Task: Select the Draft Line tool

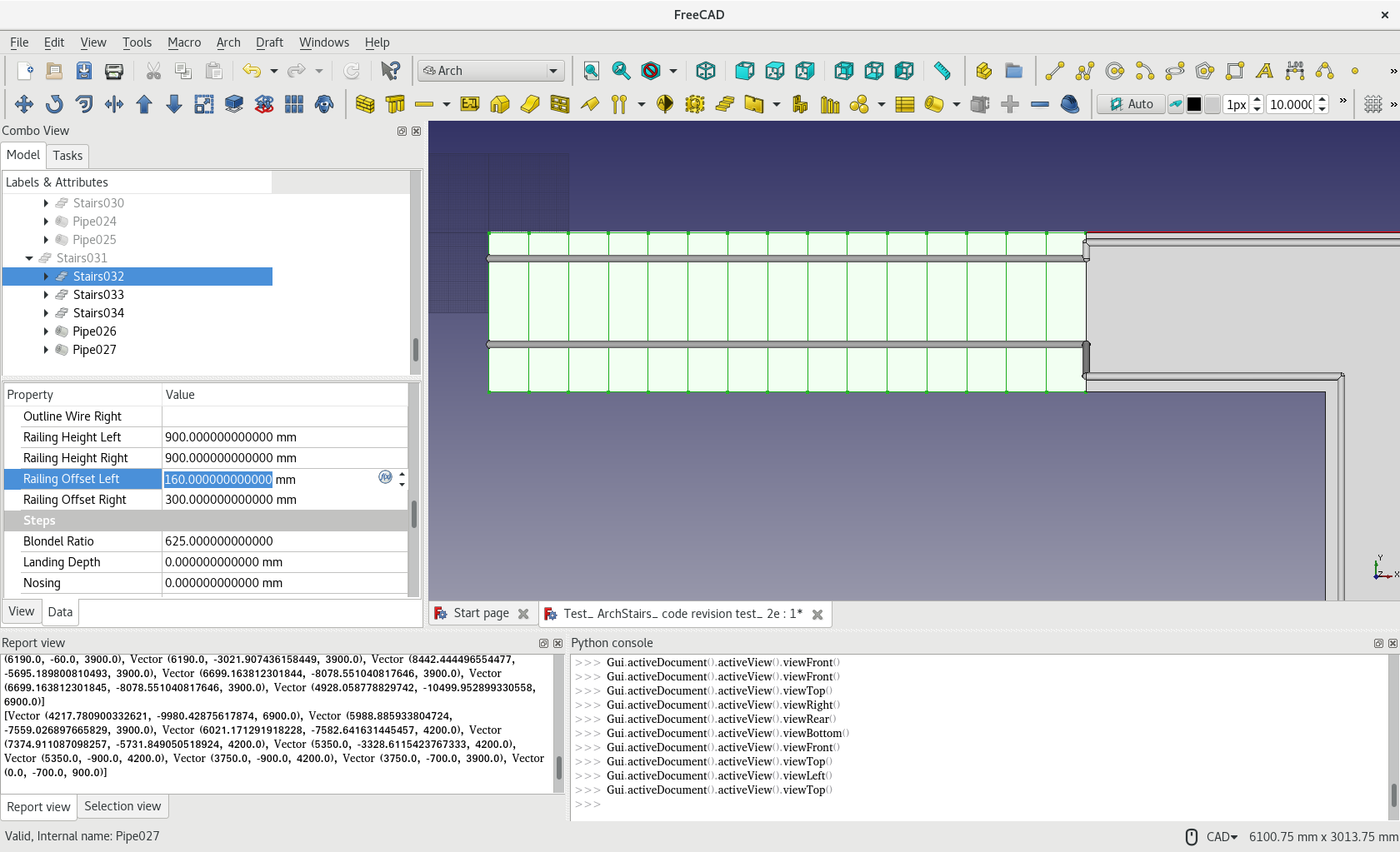Action: pos(1054,71)
